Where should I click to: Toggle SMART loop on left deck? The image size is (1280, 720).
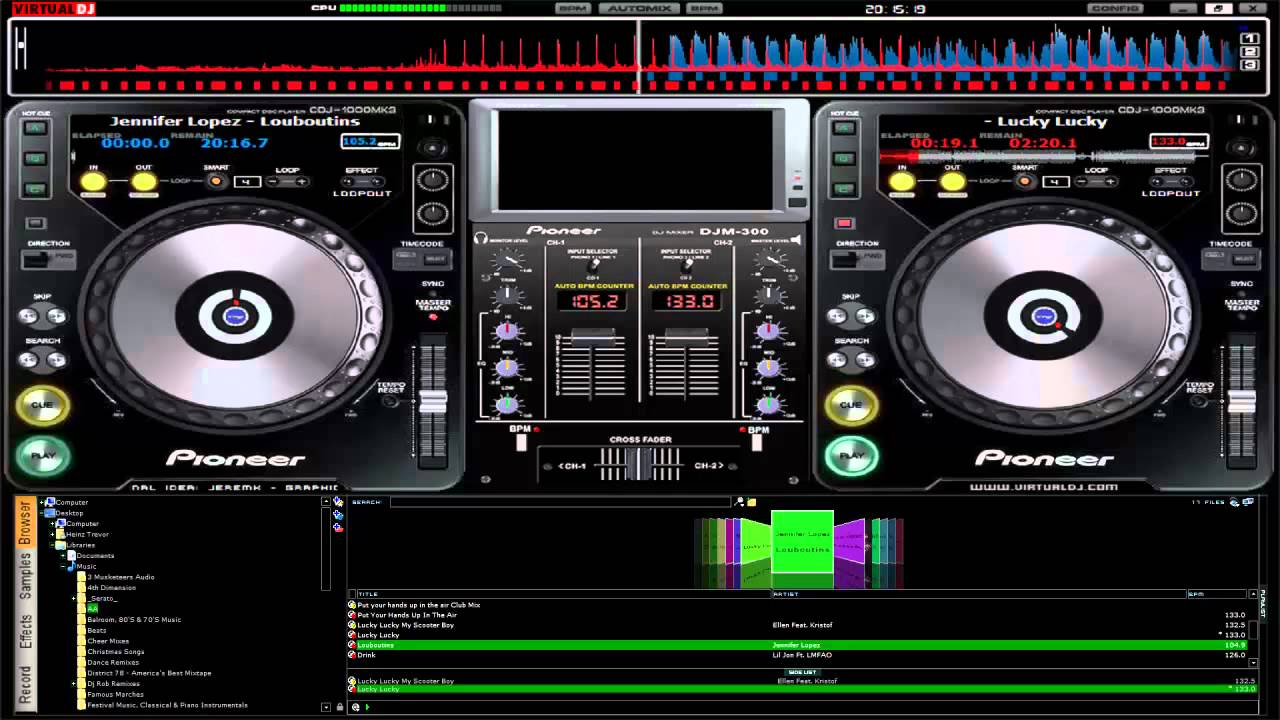point(215,181)
